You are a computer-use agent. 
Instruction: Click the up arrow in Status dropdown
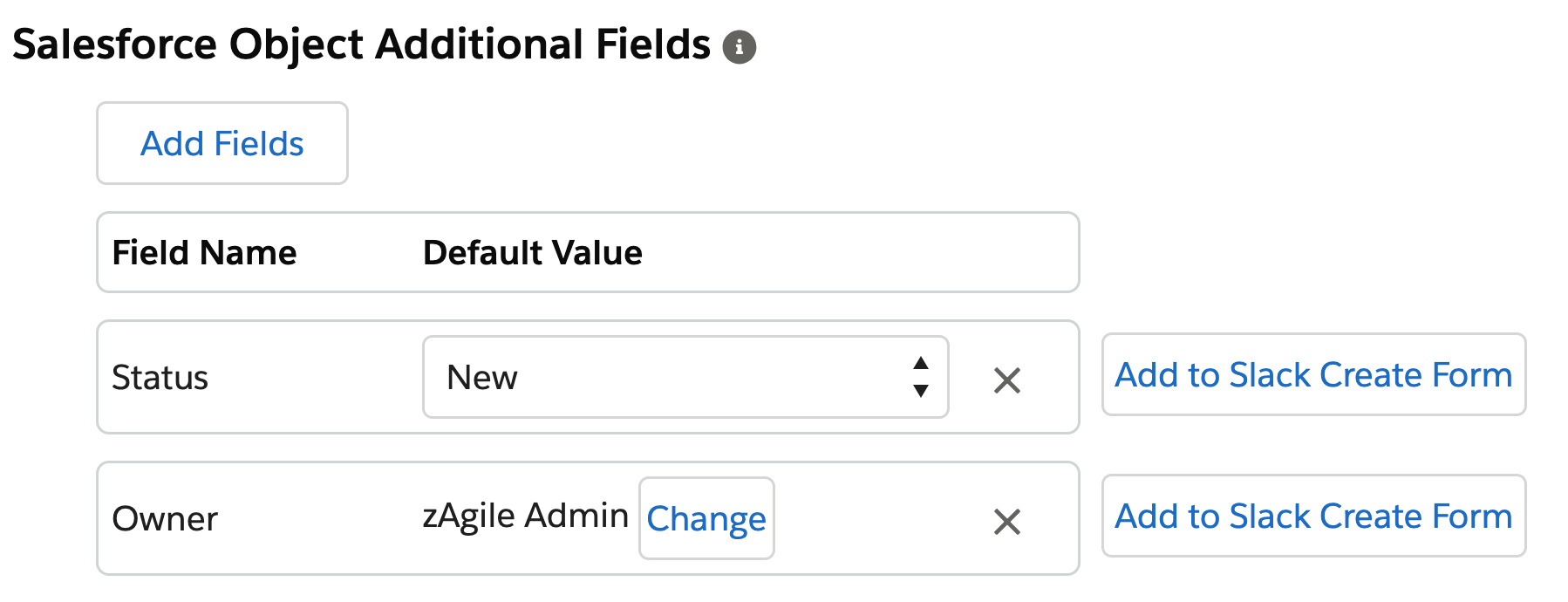coord(920,363)
